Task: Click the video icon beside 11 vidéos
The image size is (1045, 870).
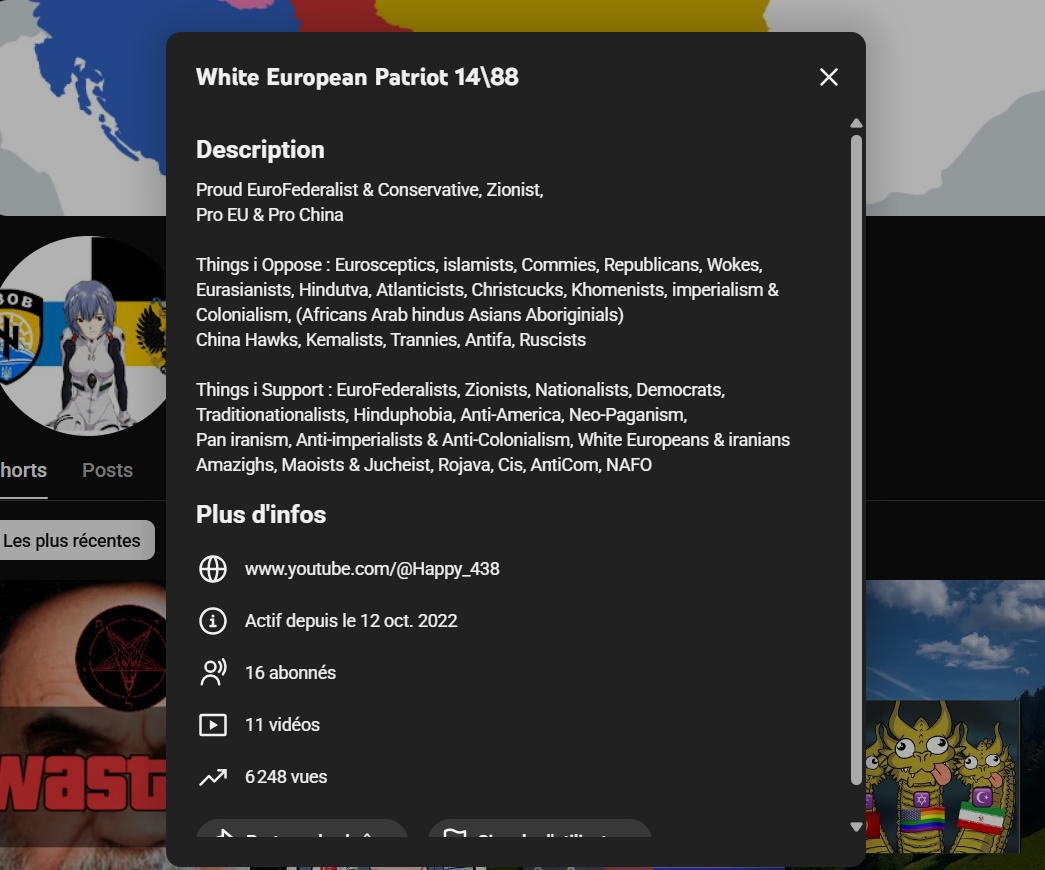Action: [x=213, y=725]
